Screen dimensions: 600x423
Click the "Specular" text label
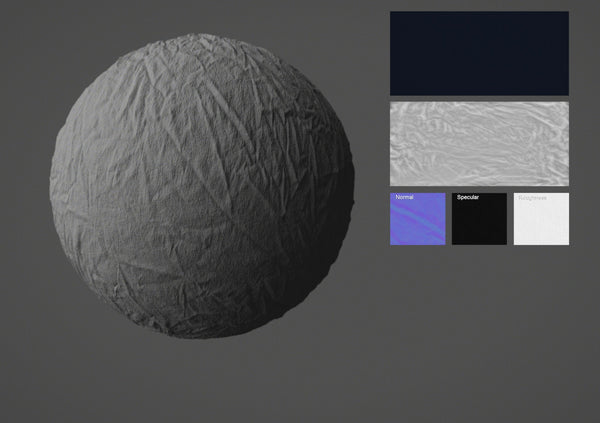469,198
